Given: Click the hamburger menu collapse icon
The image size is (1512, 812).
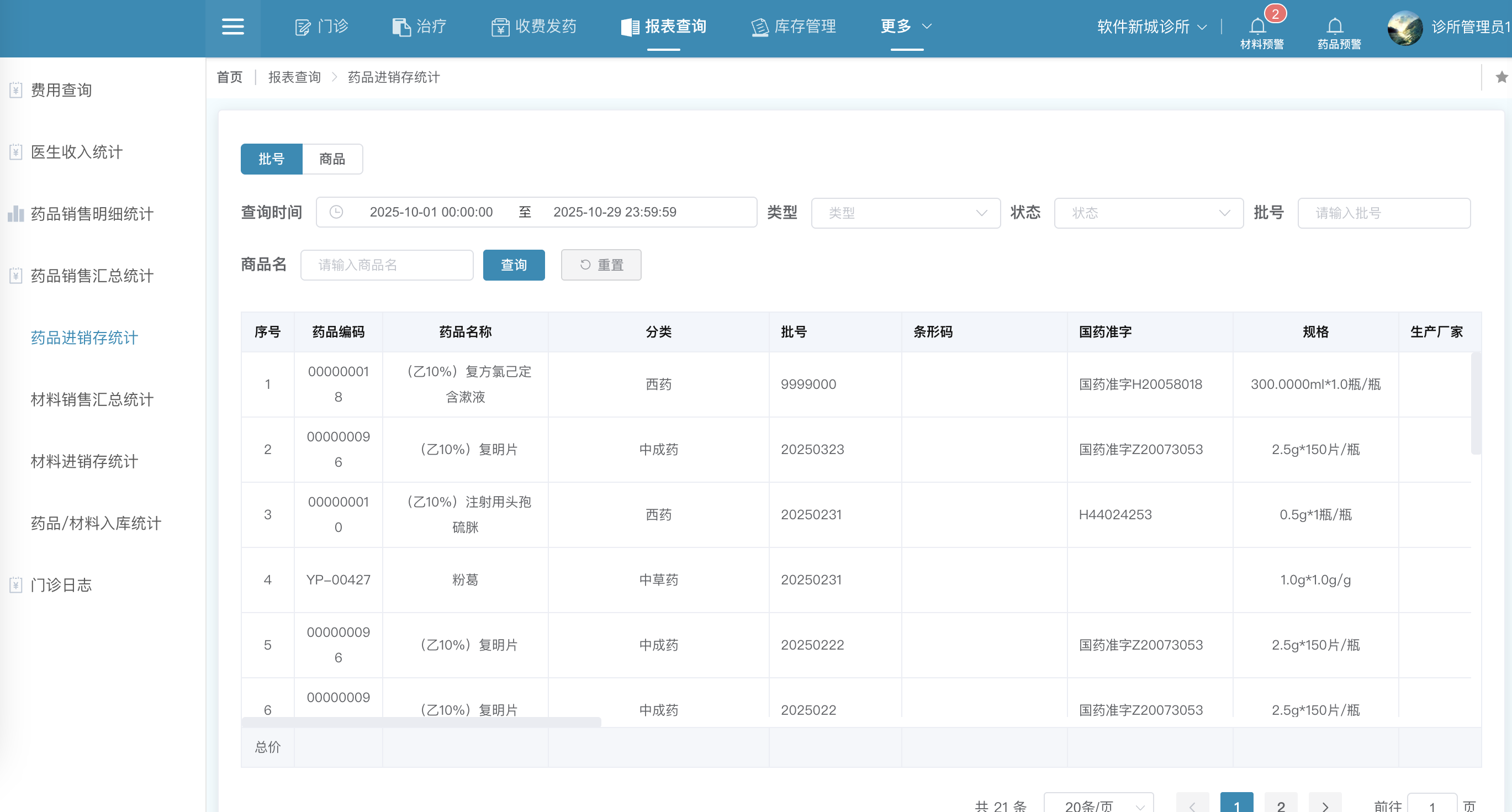Looking at the screenshot, I should pos(232,27).
